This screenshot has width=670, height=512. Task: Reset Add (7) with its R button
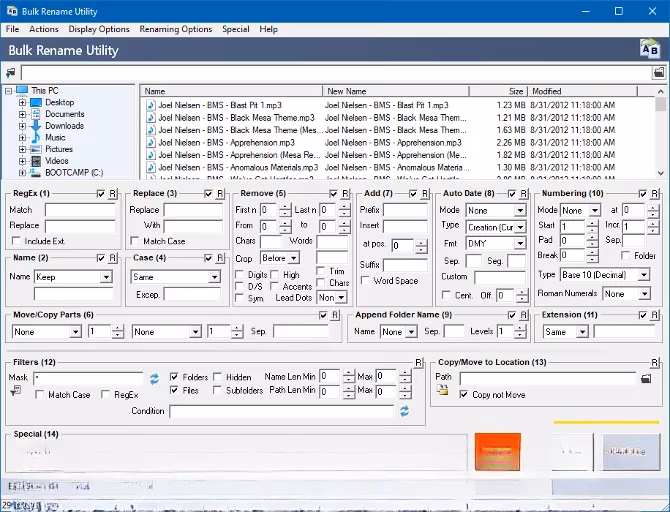point(425,194)
